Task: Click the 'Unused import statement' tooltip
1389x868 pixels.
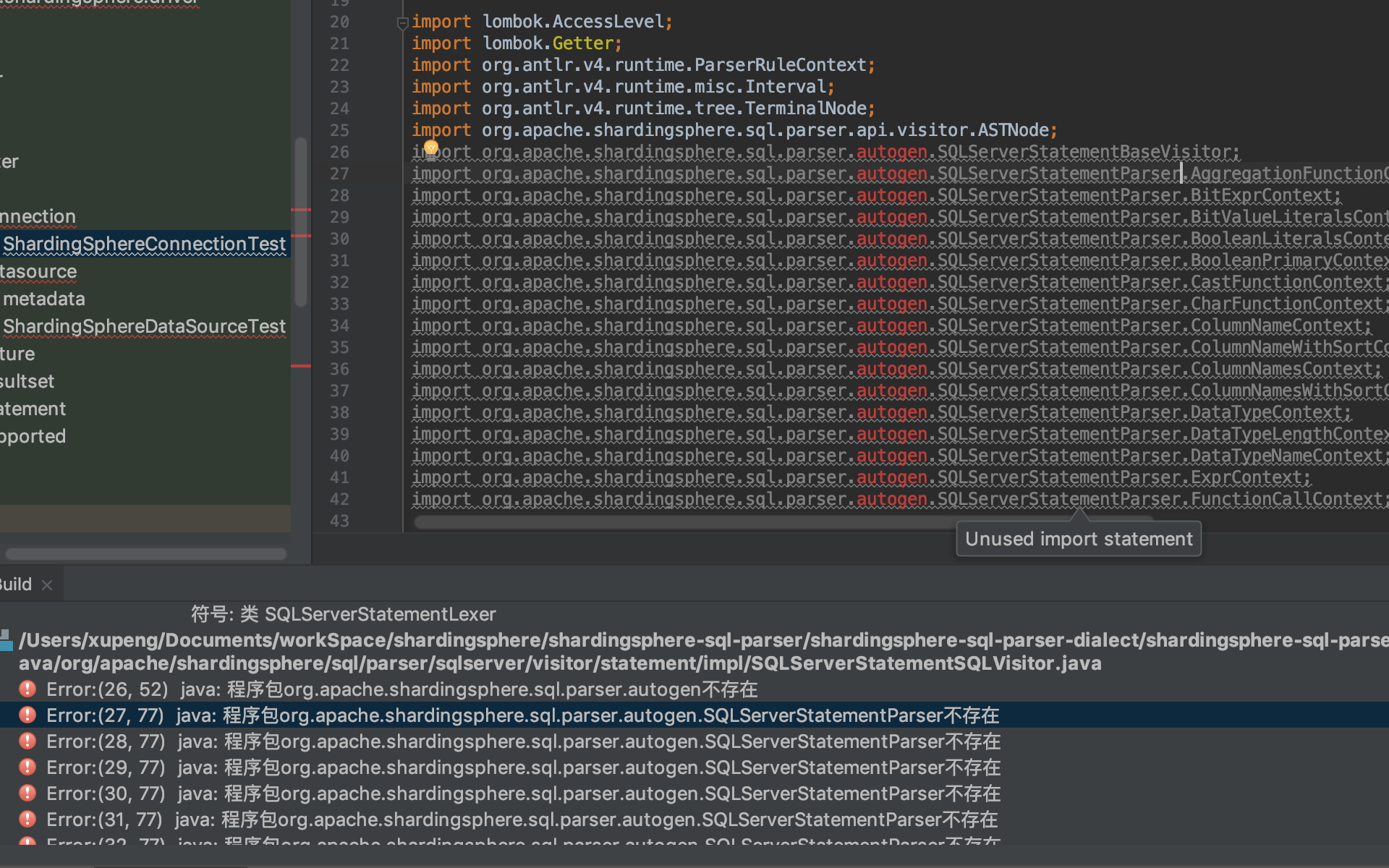Action: coord(1078,539)
